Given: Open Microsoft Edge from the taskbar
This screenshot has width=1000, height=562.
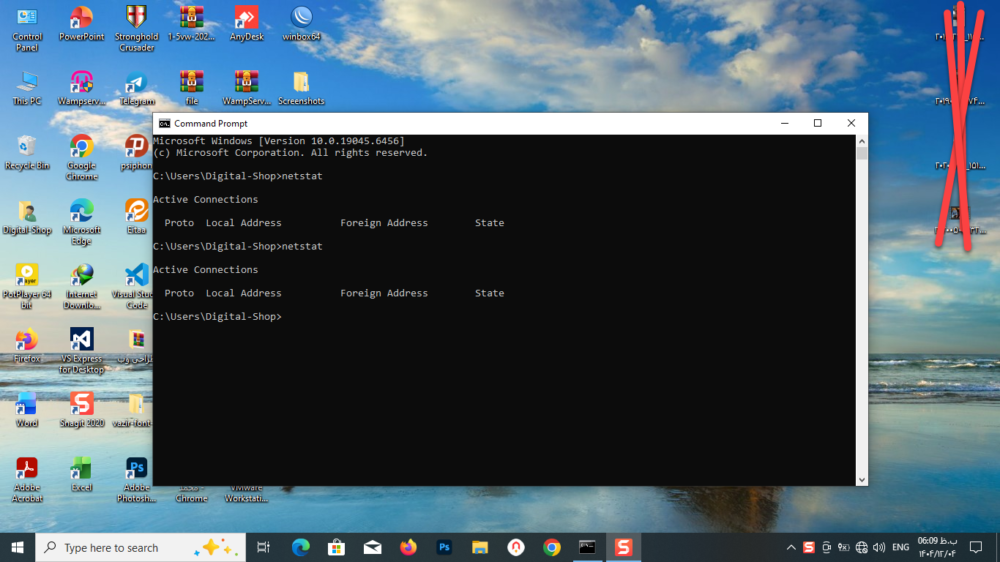Looking at the screenshot, I should tap(300, 547).
